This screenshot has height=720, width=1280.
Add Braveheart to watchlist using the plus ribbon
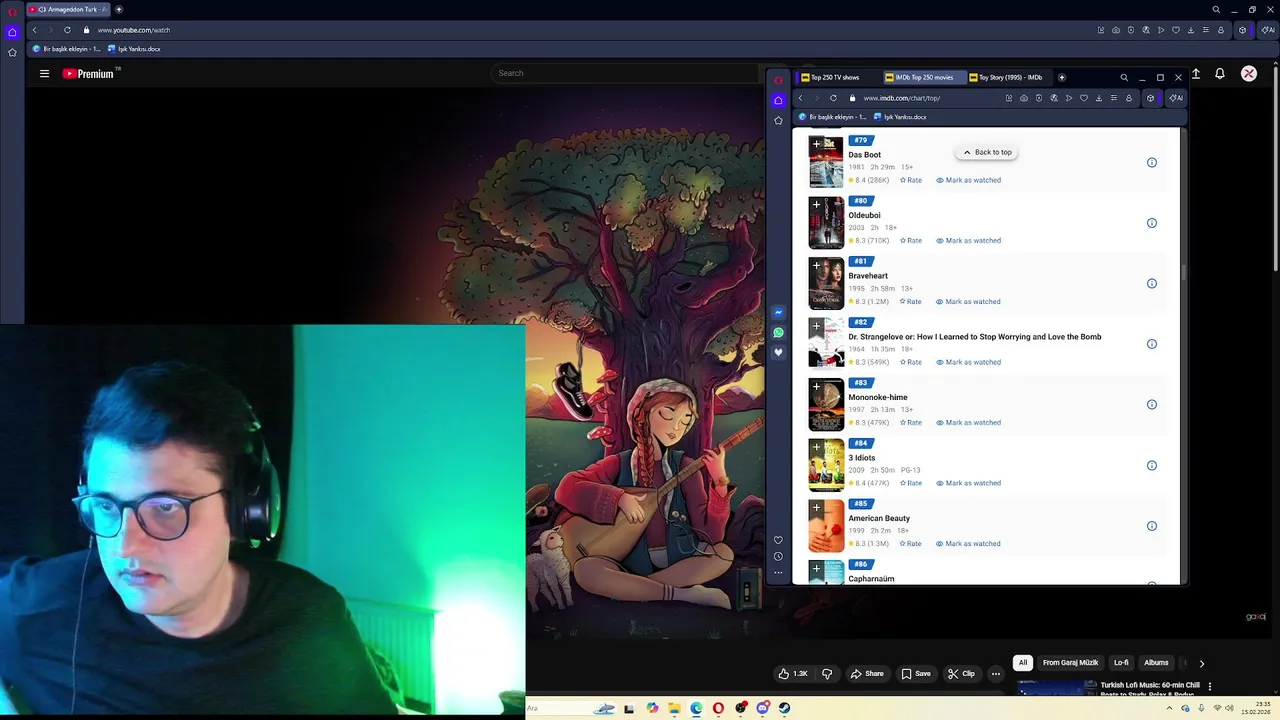pos(816,266)
